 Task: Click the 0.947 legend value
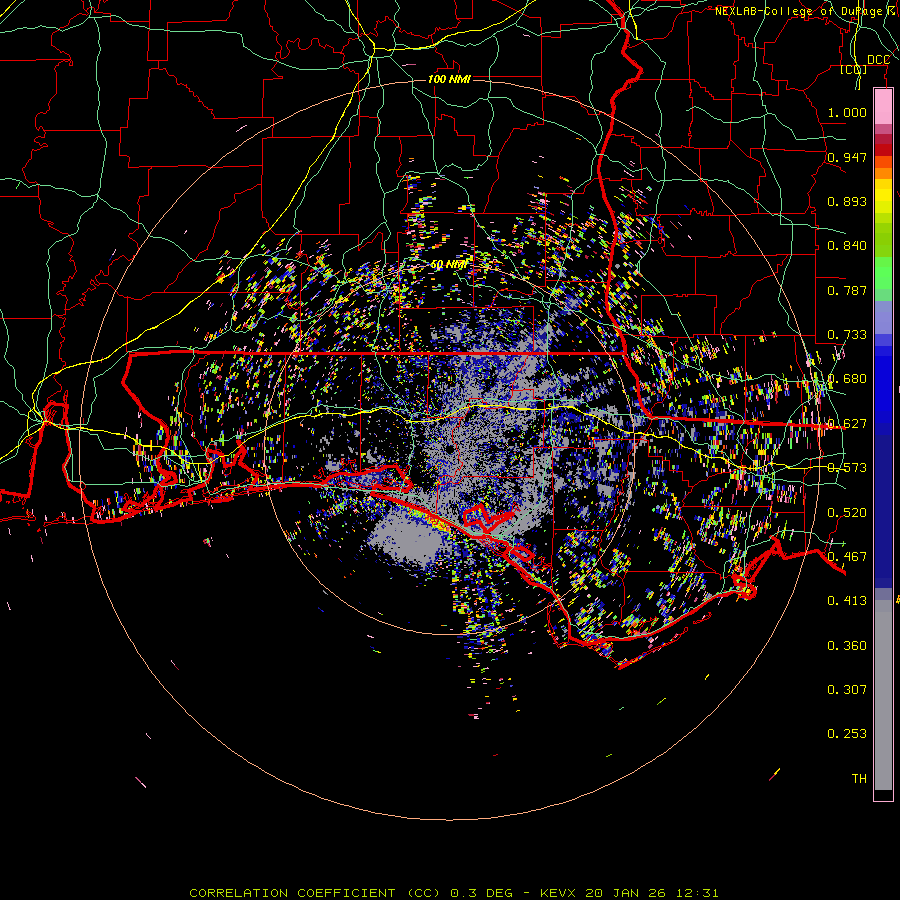(x=847, y=157)
